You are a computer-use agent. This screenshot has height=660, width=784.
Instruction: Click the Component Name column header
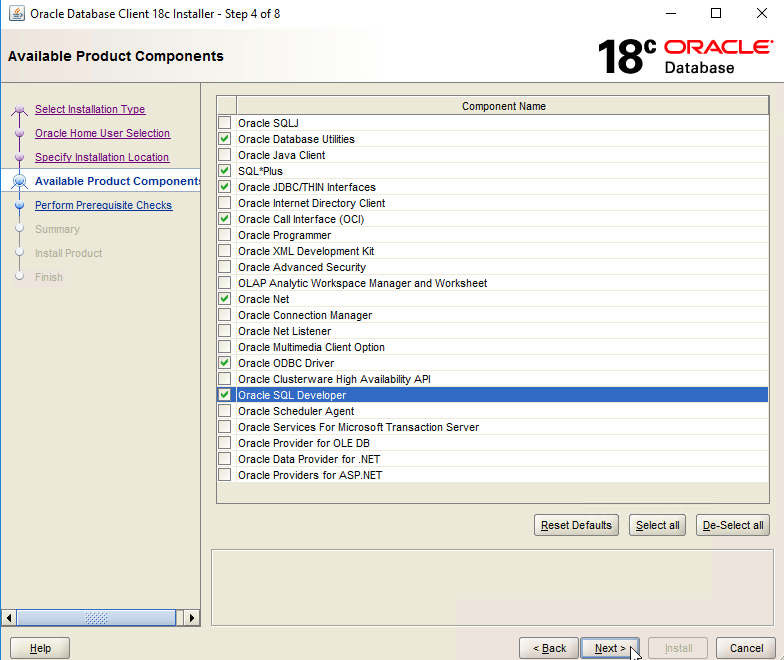pos(502,106)
